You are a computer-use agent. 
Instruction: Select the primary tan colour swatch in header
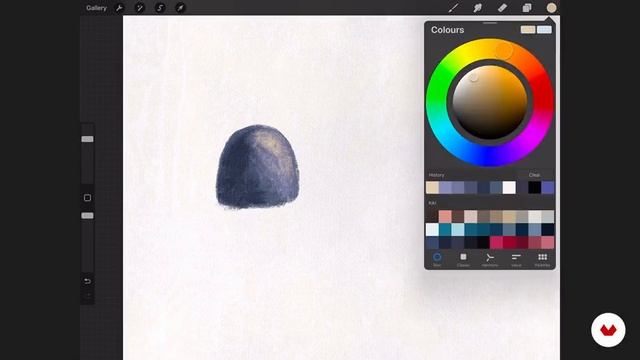point(528,30)
